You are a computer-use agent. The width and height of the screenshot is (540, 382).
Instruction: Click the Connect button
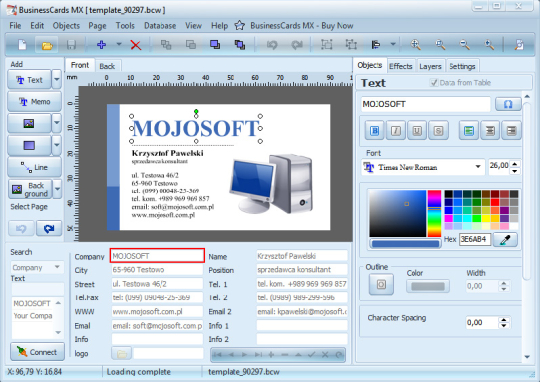[x=37, y=352]
